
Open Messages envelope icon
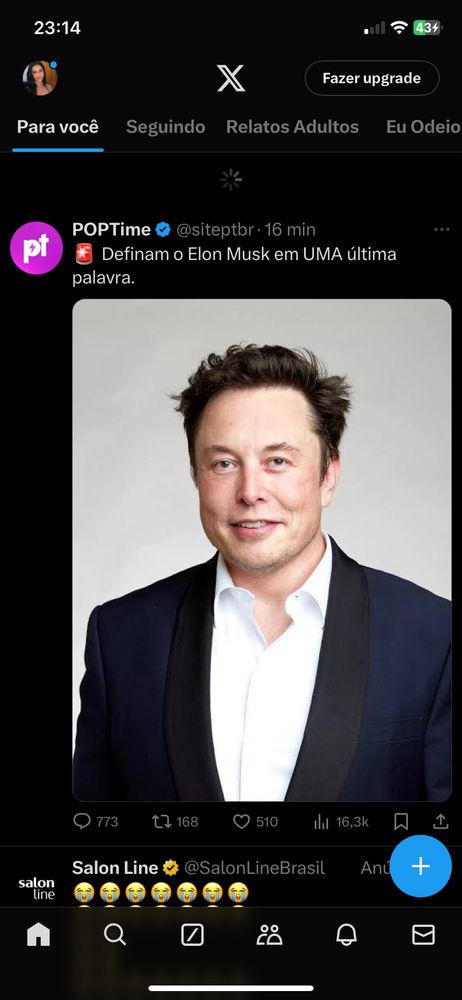[424, 935]
